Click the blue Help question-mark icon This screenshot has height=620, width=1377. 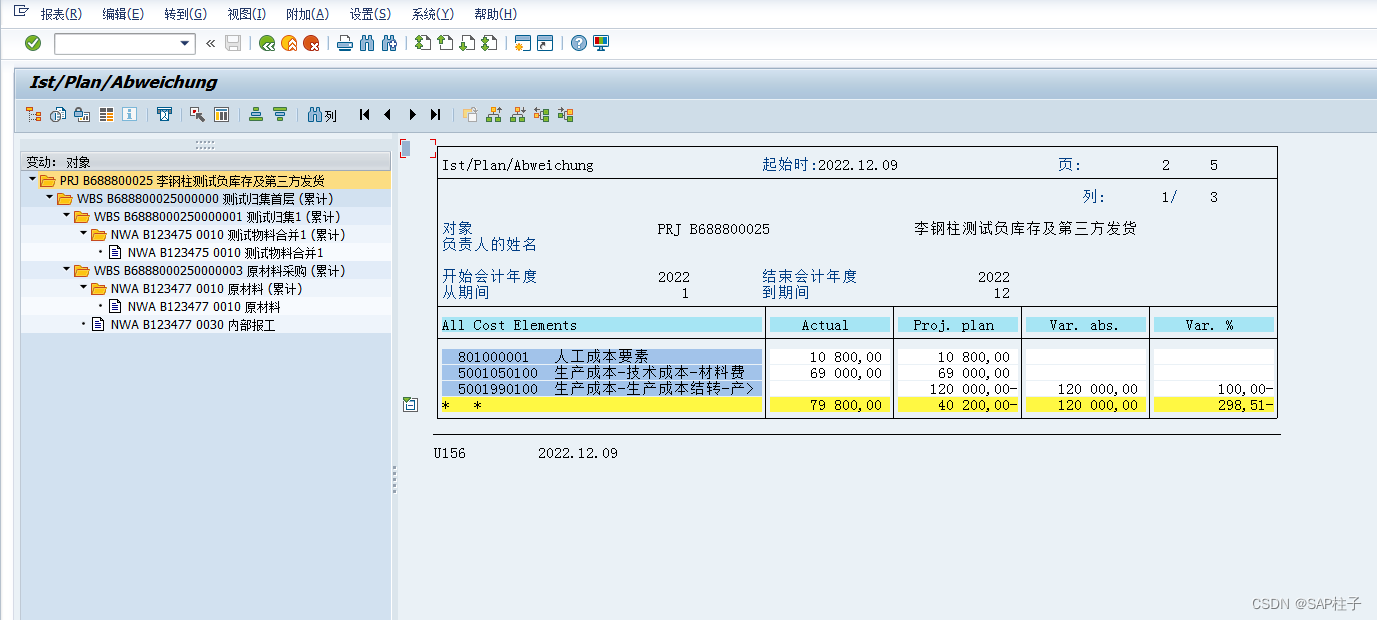point(579,43)
